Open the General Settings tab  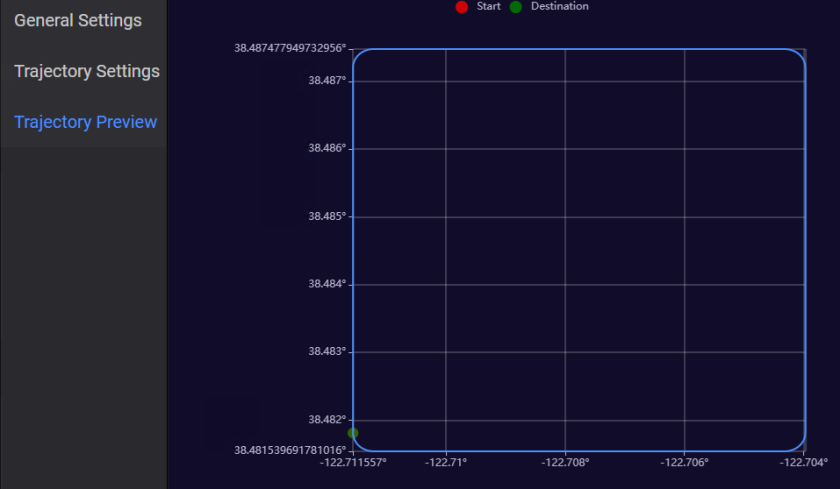tap(78, 21)
